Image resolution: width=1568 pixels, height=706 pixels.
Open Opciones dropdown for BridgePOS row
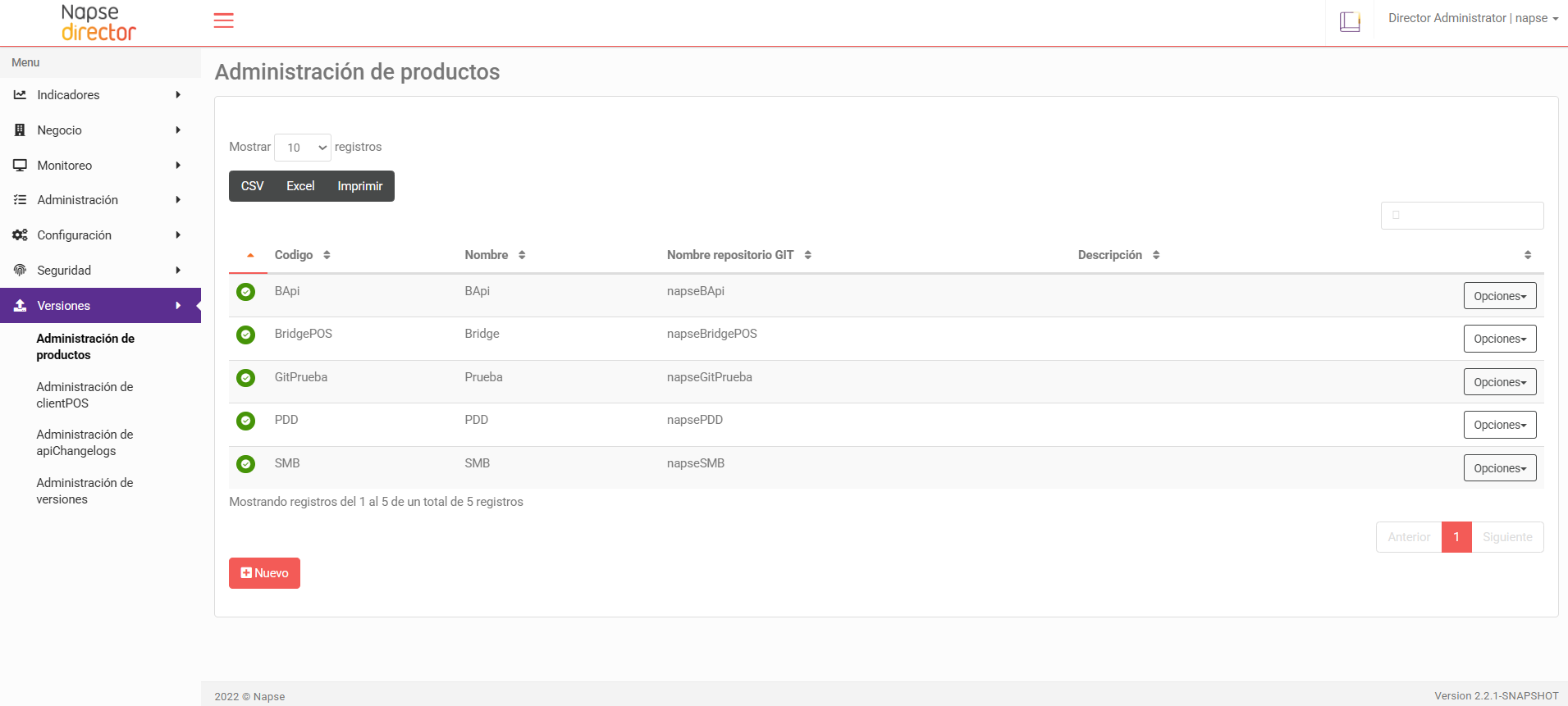1499,339
